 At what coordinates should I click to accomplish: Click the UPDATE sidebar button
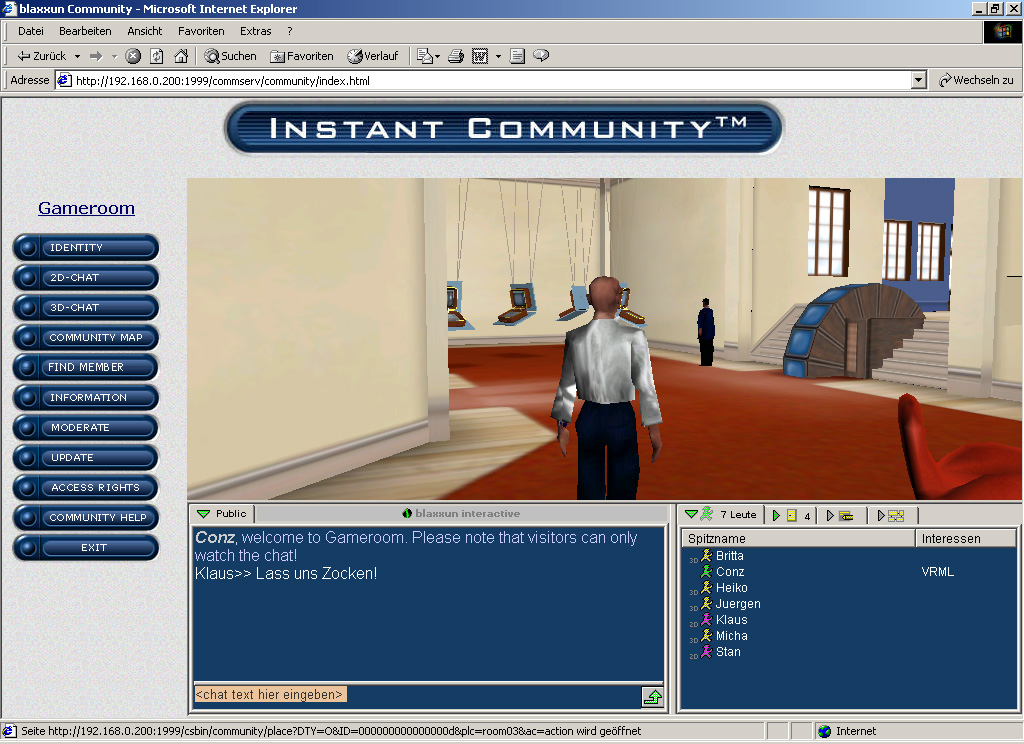[x=86, y=457]
